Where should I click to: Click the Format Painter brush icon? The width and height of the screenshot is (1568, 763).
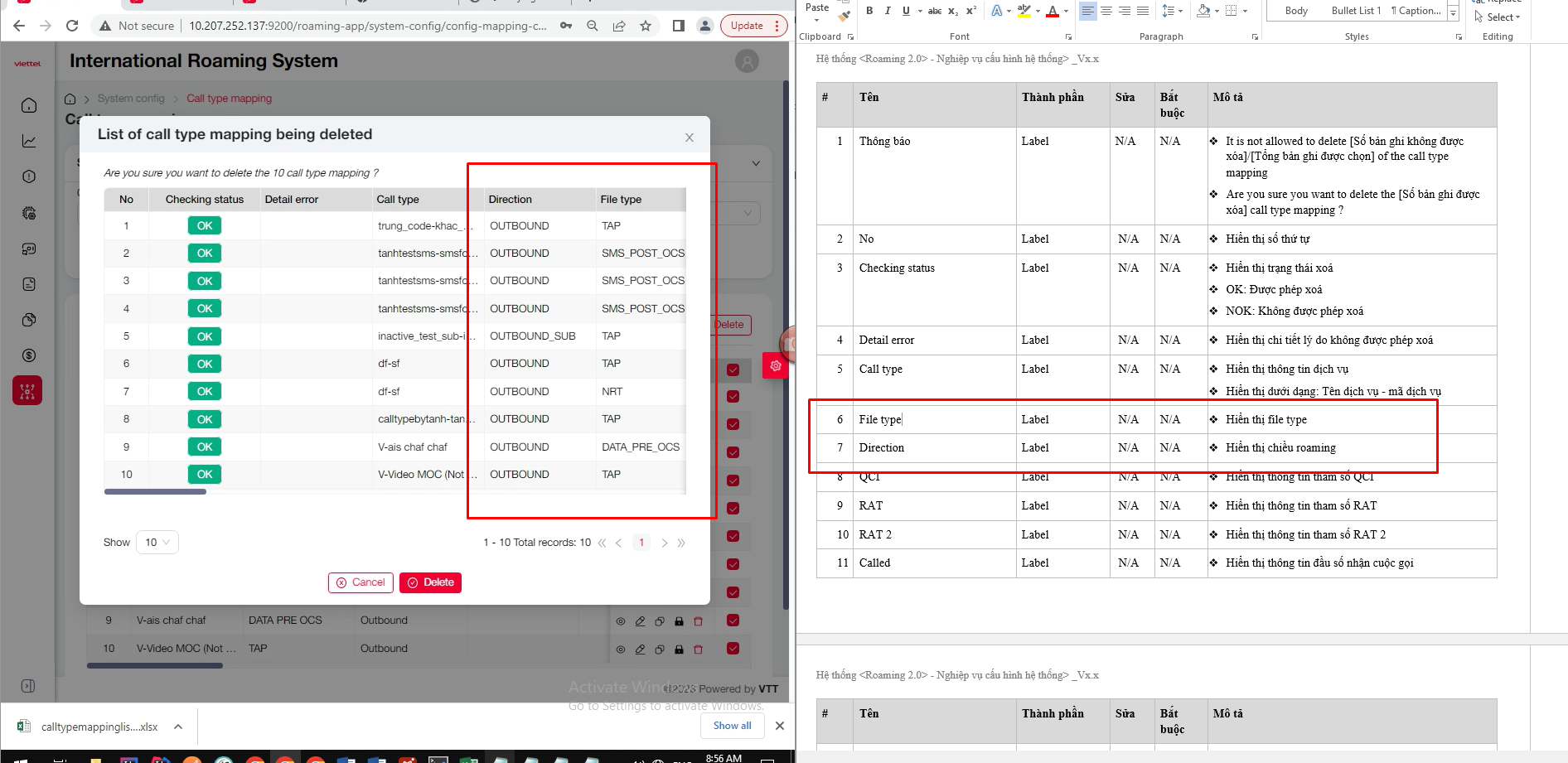point(844,16)
